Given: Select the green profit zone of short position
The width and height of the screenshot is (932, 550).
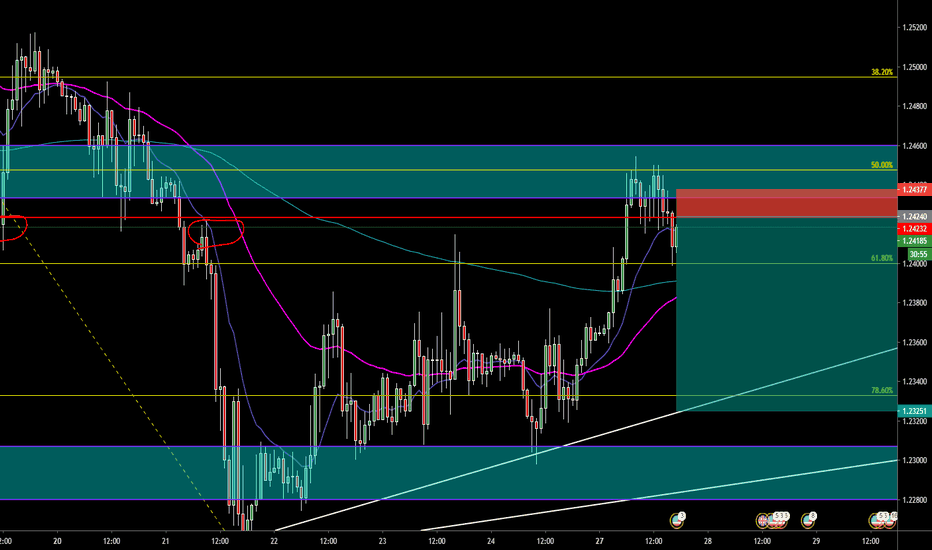Looking at the screenshot, I should [786, 314].
